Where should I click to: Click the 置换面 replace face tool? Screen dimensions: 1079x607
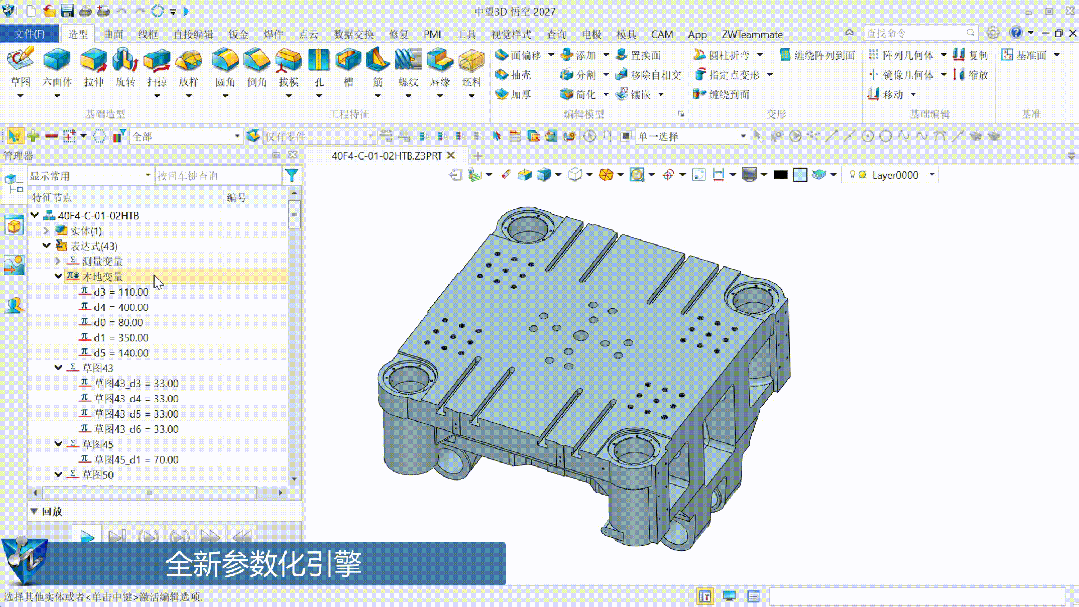click(x=639, y=55)
